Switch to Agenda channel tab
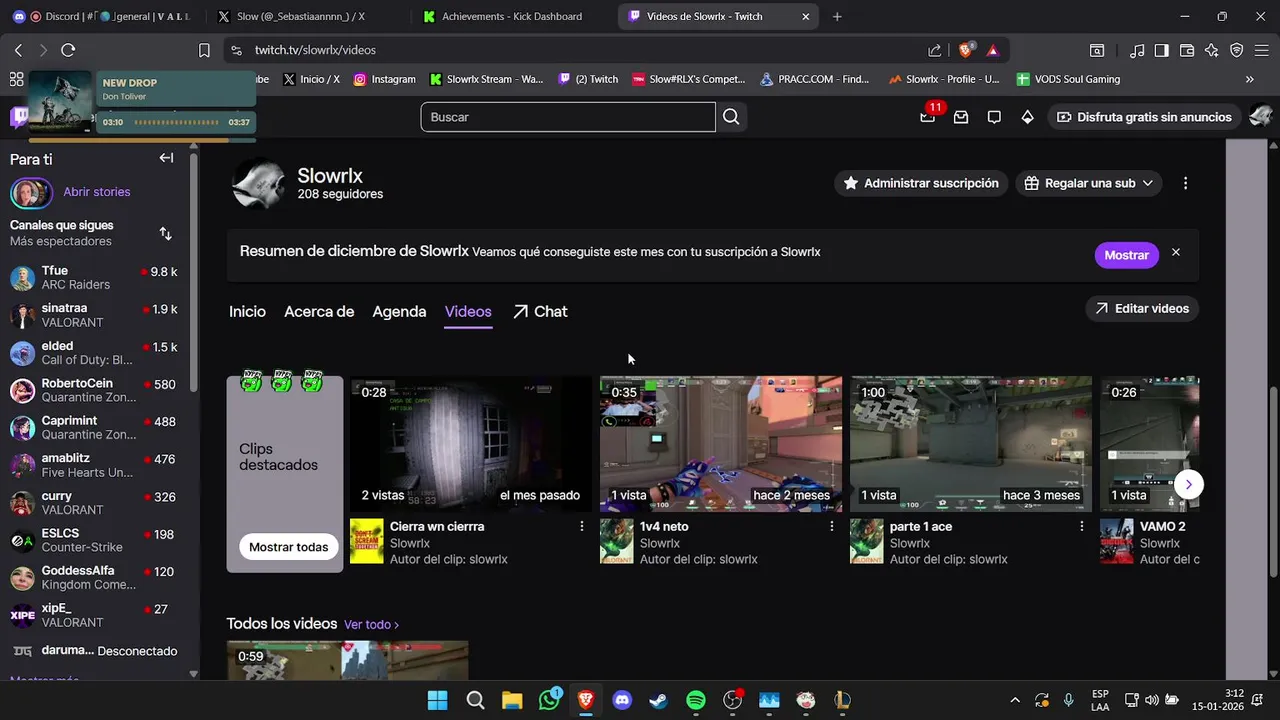The width and height of the screenshot is (1280, 720). click(399, 311)
